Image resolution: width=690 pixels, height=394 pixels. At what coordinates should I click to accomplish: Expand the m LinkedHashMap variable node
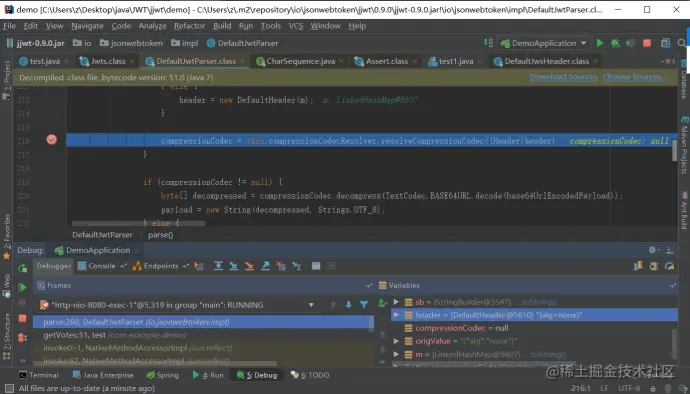396,354
